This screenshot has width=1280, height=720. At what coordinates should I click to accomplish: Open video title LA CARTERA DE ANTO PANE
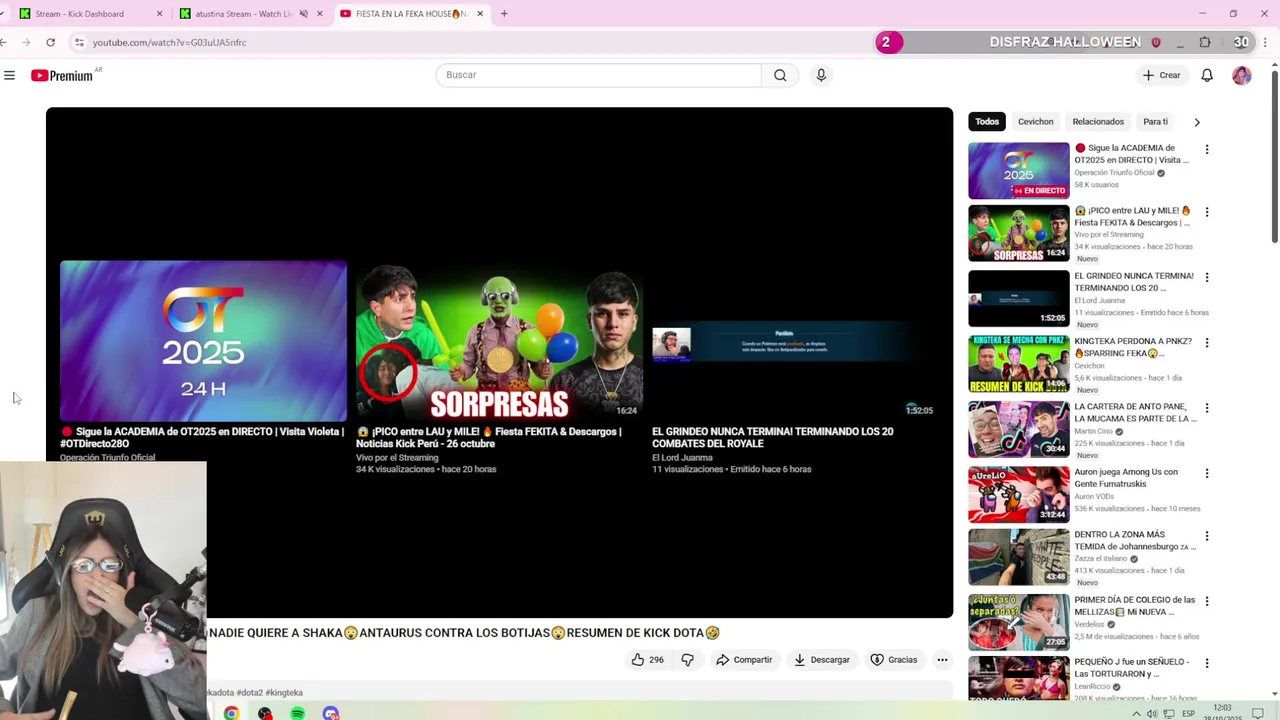click(x=1134, y=413)
